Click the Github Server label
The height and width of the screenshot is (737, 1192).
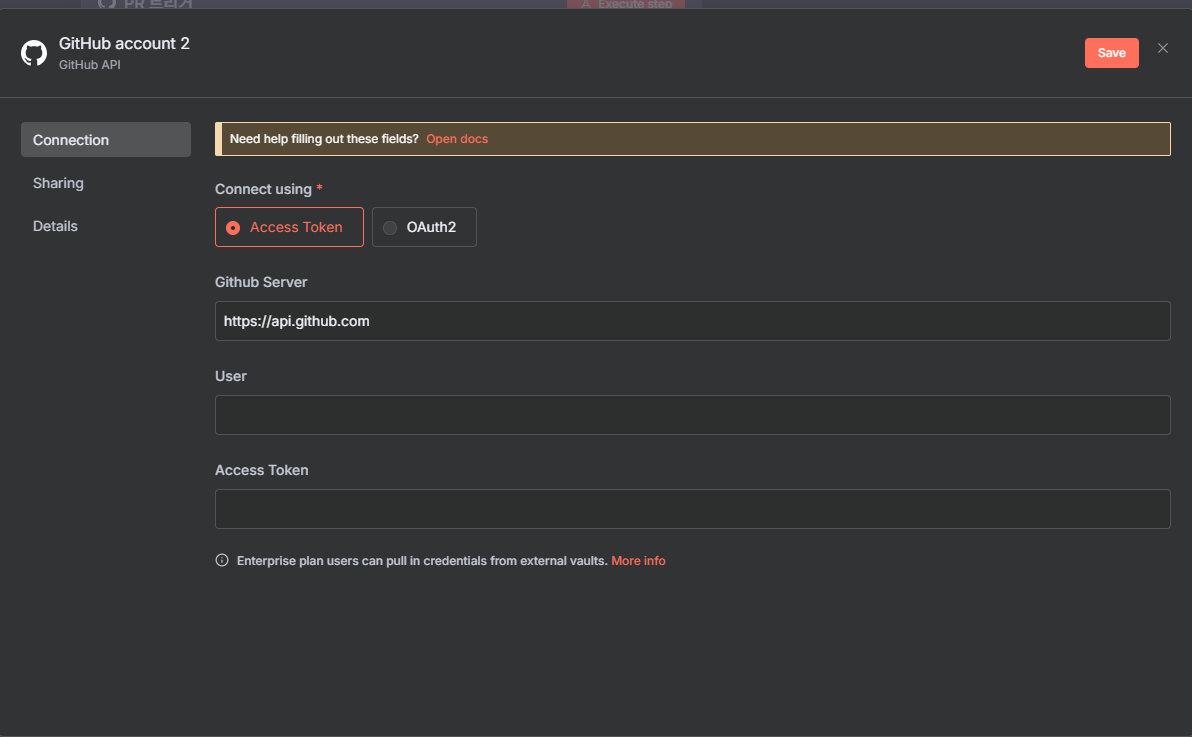(261, 282)
